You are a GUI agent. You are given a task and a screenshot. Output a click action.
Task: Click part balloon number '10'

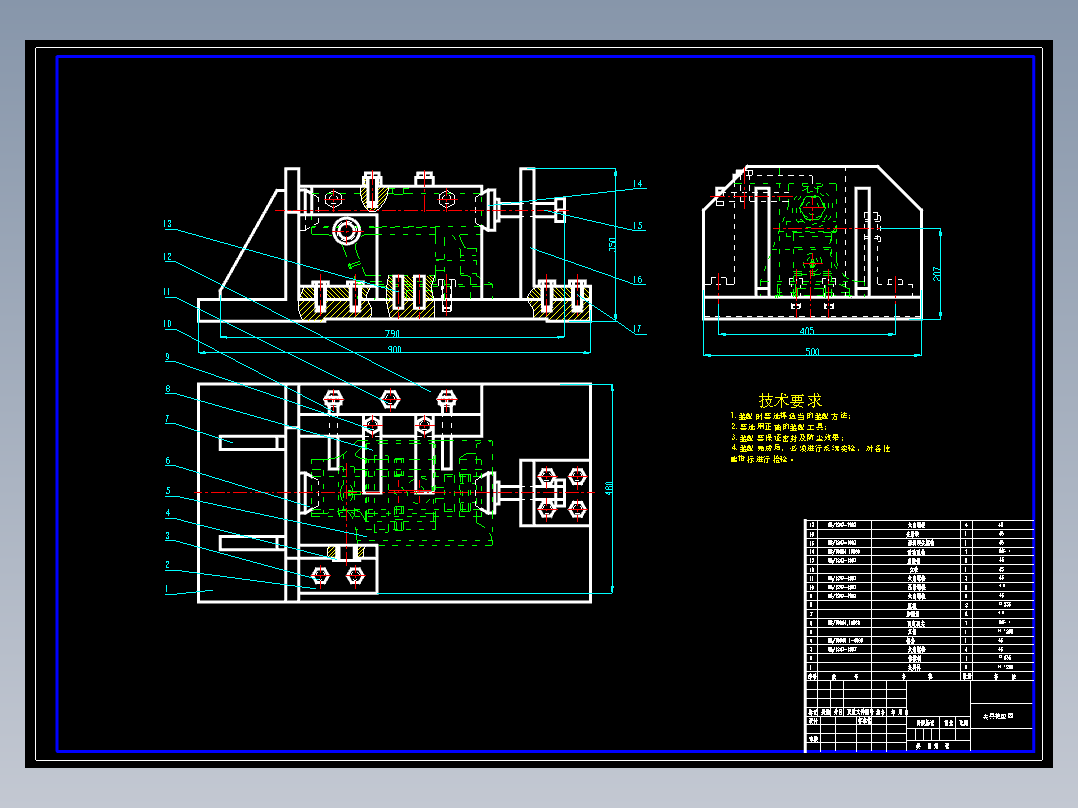click(167, 324)
